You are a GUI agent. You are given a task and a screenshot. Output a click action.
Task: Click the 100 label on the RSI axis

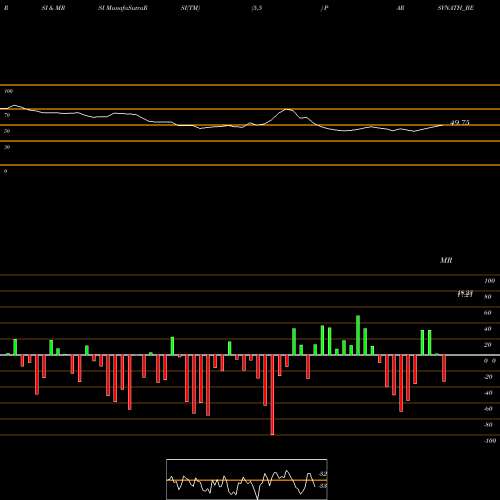click(x=8, y=91)
